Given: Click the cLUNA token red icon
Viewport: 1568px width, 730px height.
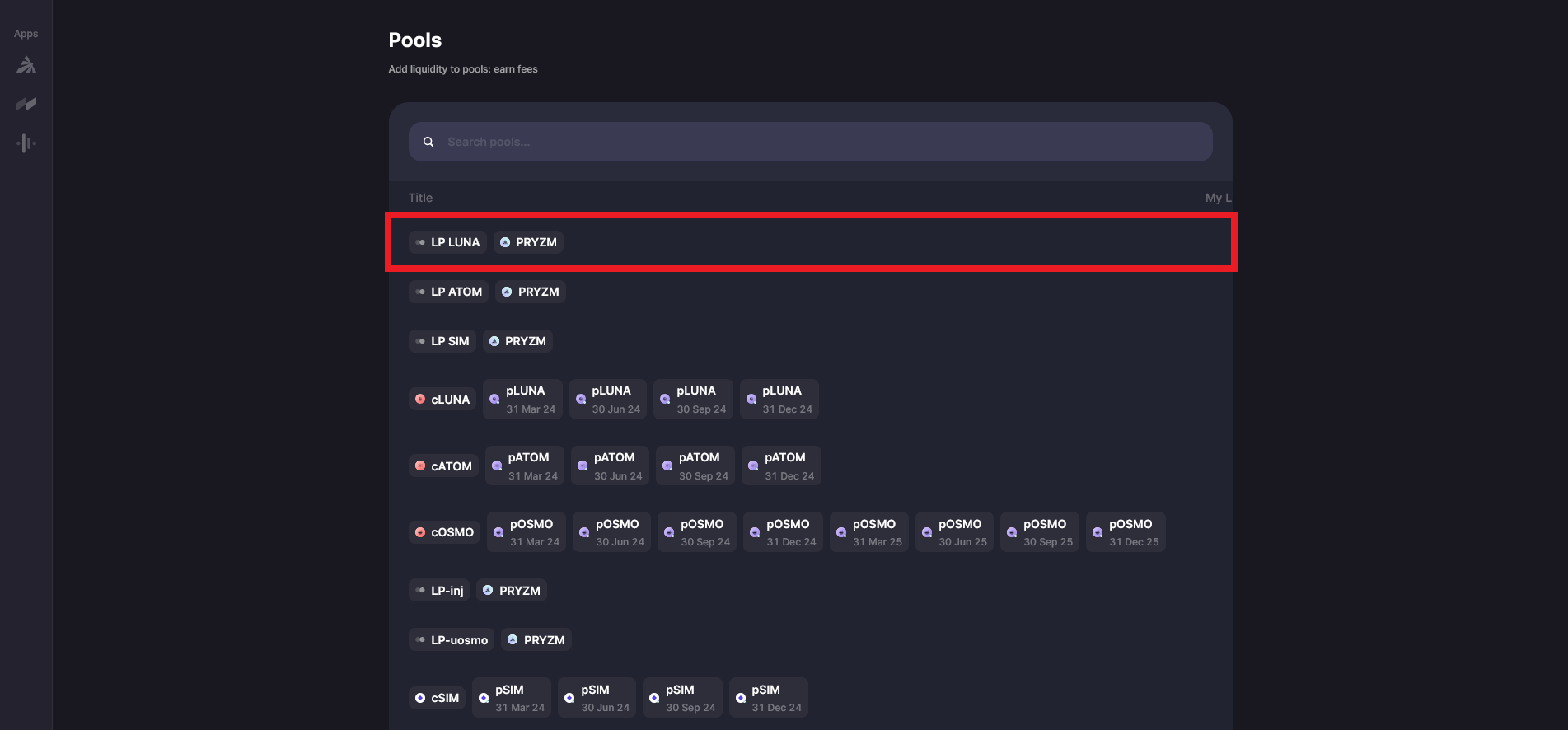Looking at the screenshot, I should click(x=420, y=400).
